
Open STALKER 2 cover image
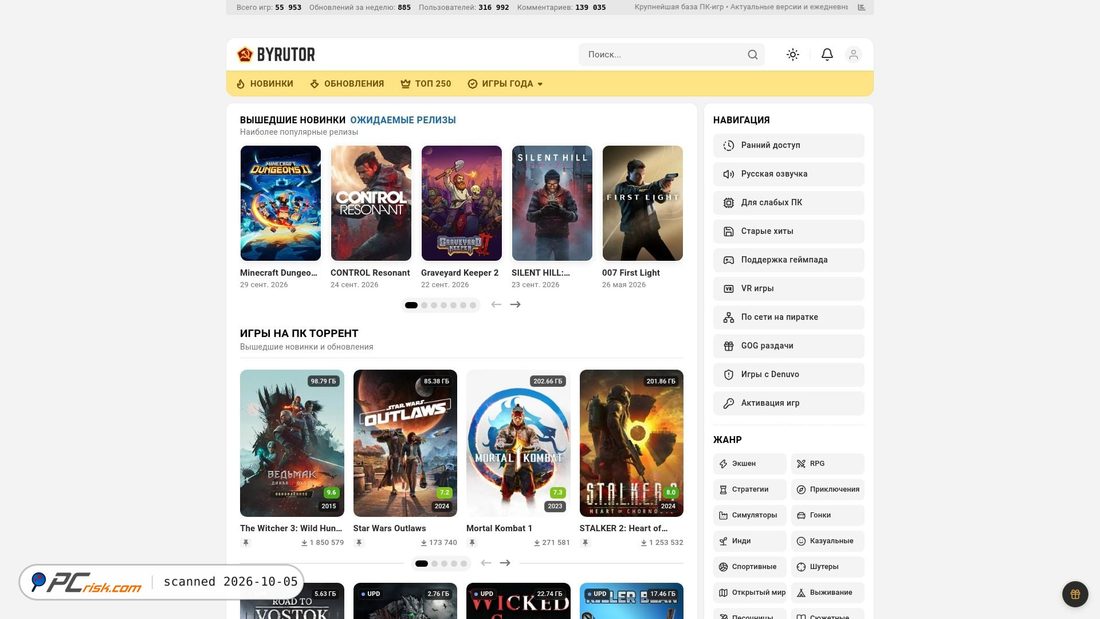click(631, 444)
